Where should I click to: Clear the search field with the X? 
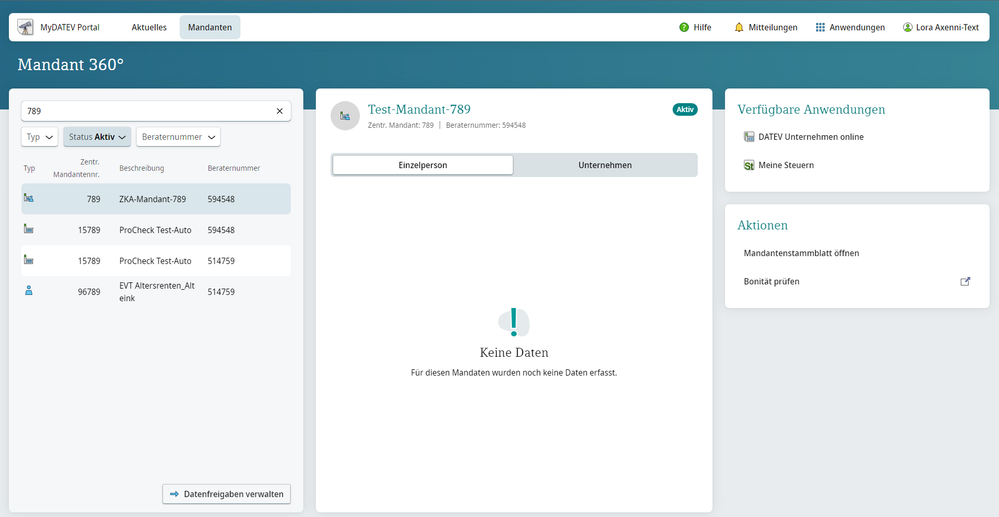tap(280, 111)
